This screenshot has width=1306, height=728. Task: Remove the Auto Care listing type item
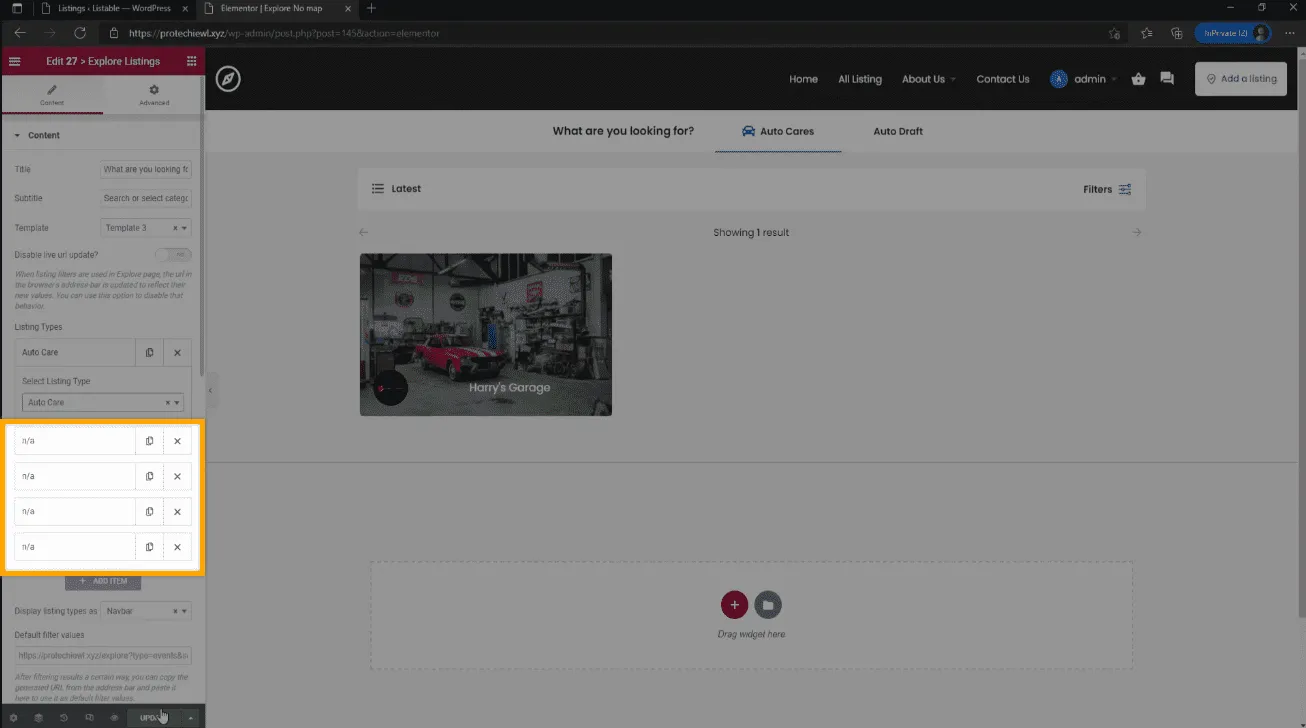tap(177, 353)
